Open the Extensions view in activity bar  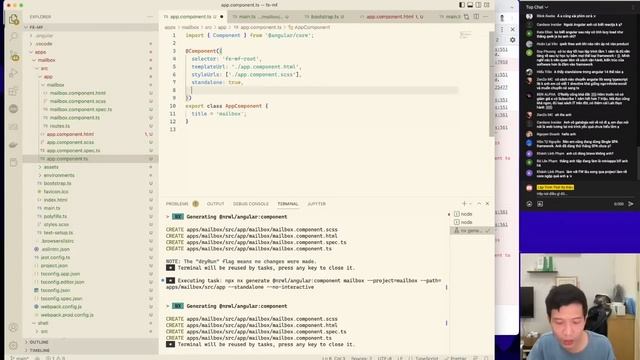click(x=14, y=91)
